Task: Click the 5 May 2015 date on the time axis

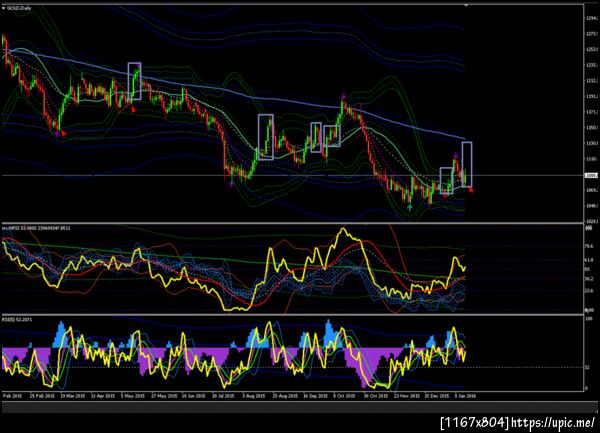Action: point(133,396)
